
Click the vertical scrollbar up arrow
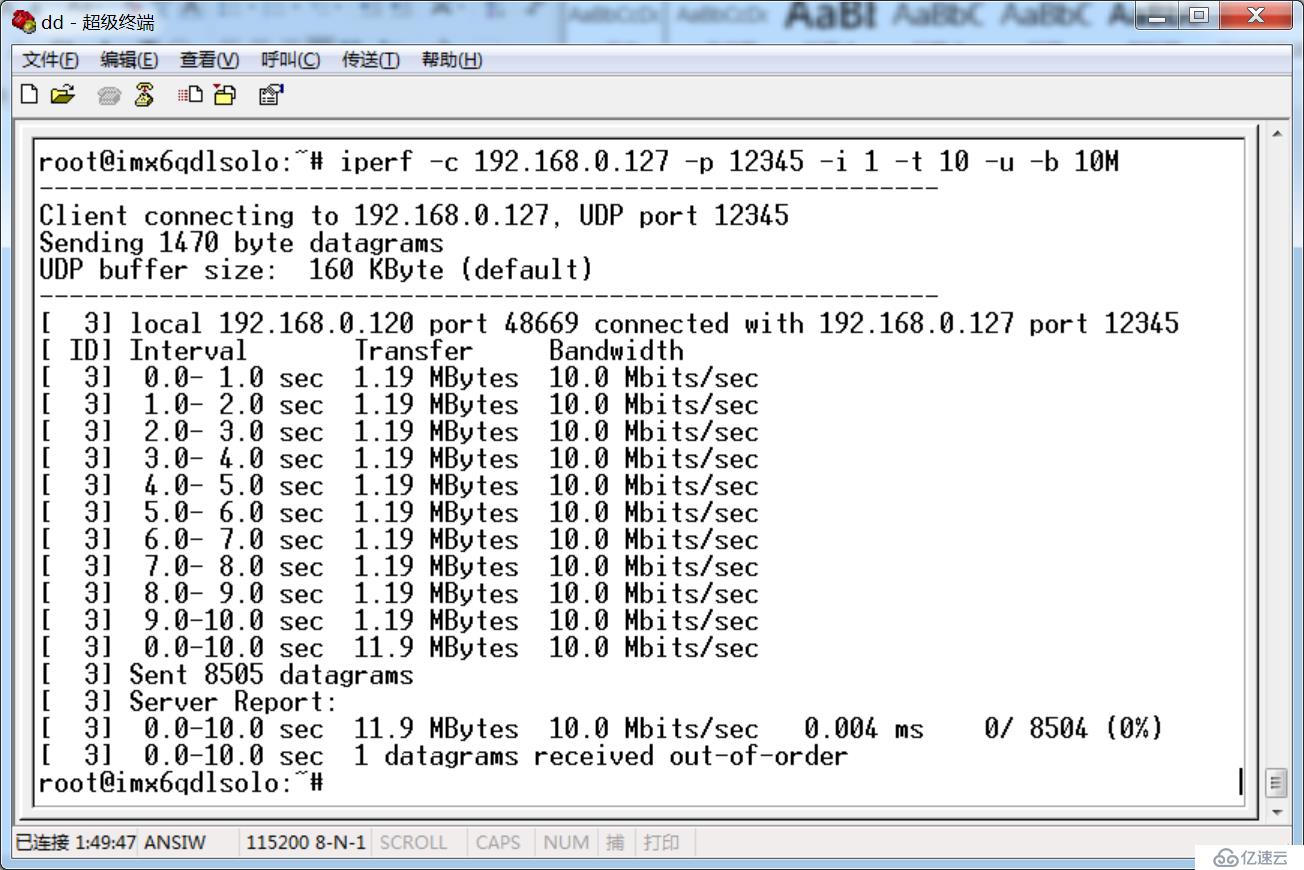(x=1276, y=134)
